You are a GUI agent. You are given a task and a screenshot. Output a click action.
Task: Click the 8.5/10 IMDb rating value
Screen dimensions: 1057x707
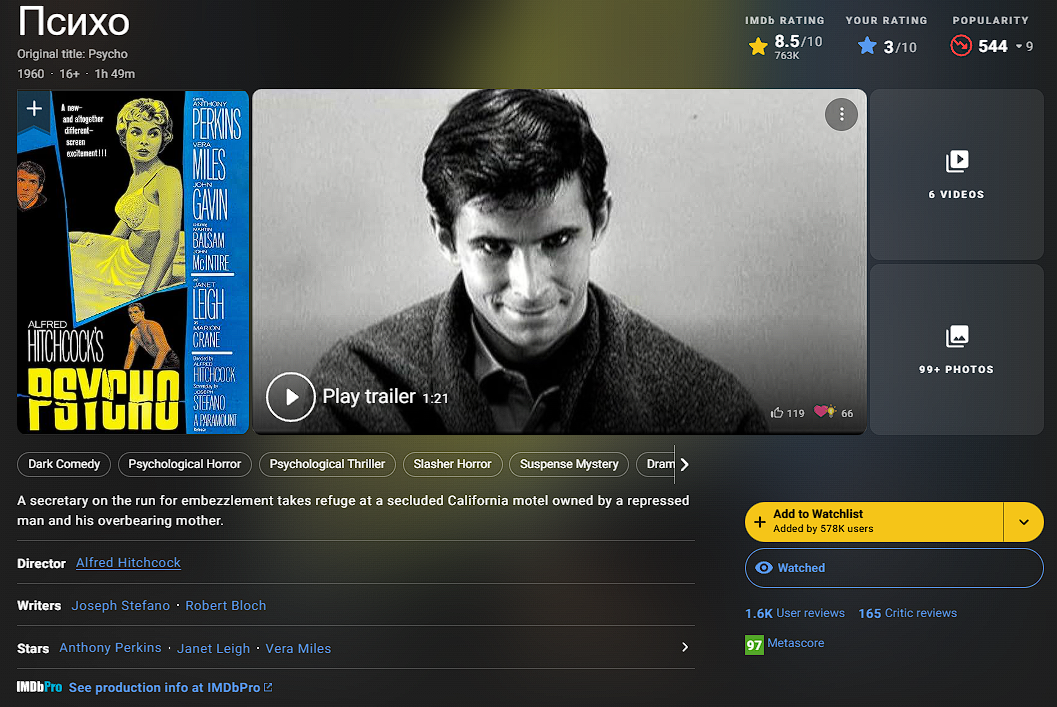coord(798,41)
